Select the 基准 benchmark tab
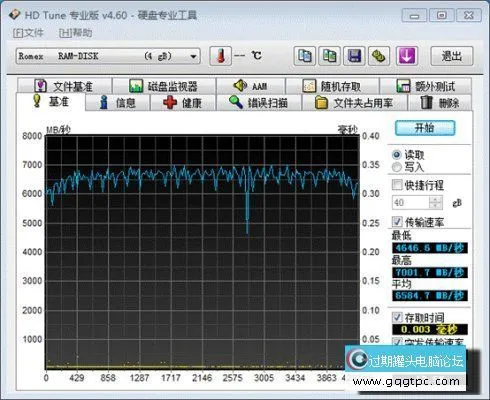 tap(51, 101)
